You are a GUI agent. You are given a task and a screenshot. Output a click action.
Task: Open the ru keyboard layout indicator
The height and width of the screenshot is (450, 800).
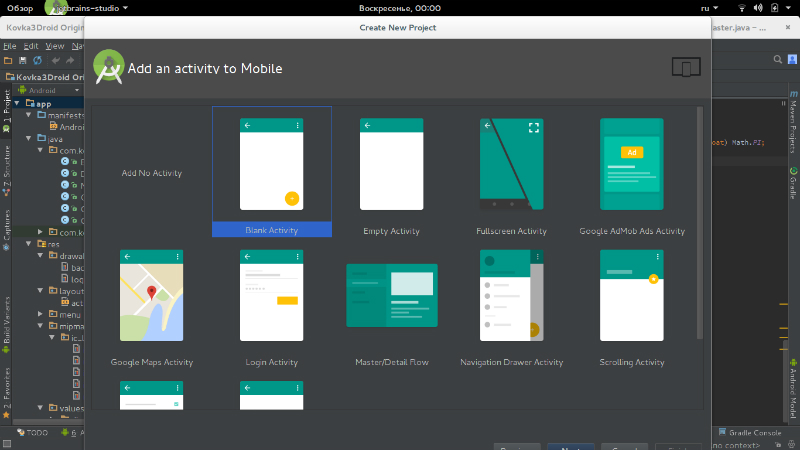click(709, 8)
